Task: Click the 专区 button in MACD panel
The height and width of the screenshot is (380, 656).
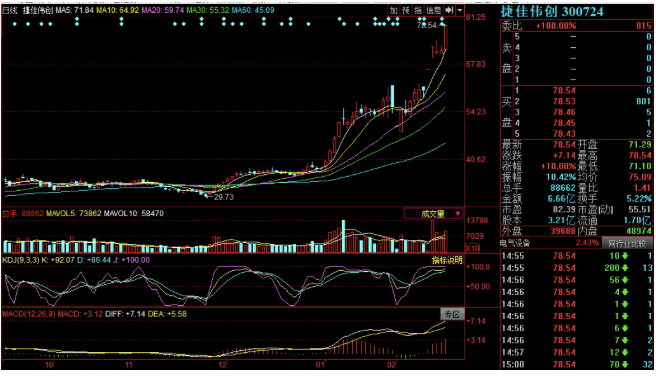Action: coord(452,314)
